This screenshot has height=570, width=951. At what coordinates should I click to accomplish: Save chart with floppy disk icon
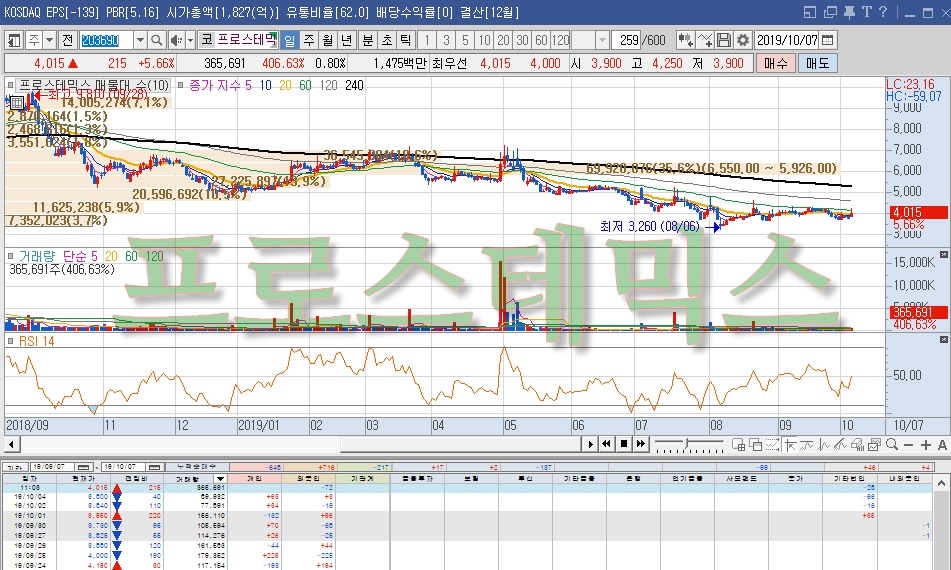[724, 41]
